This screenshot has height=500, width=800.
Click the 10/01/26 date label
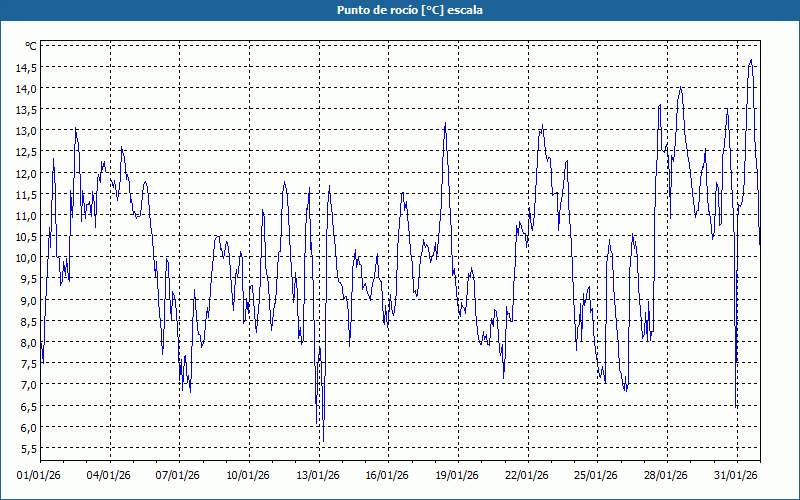point(248,476)
